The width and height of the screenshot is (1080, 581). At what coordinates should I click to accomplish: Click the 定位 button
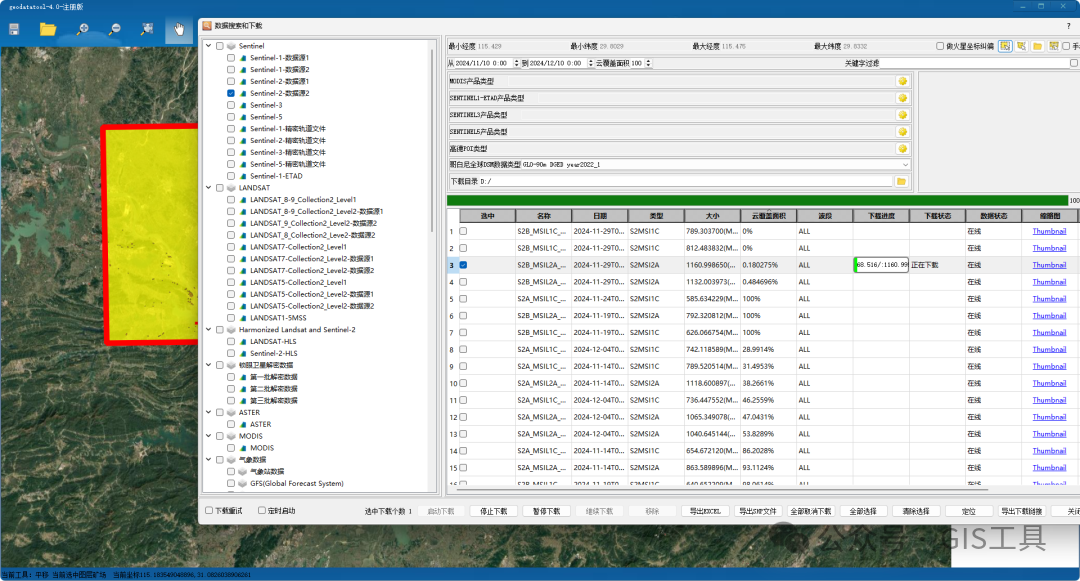(x=968, y=511)
